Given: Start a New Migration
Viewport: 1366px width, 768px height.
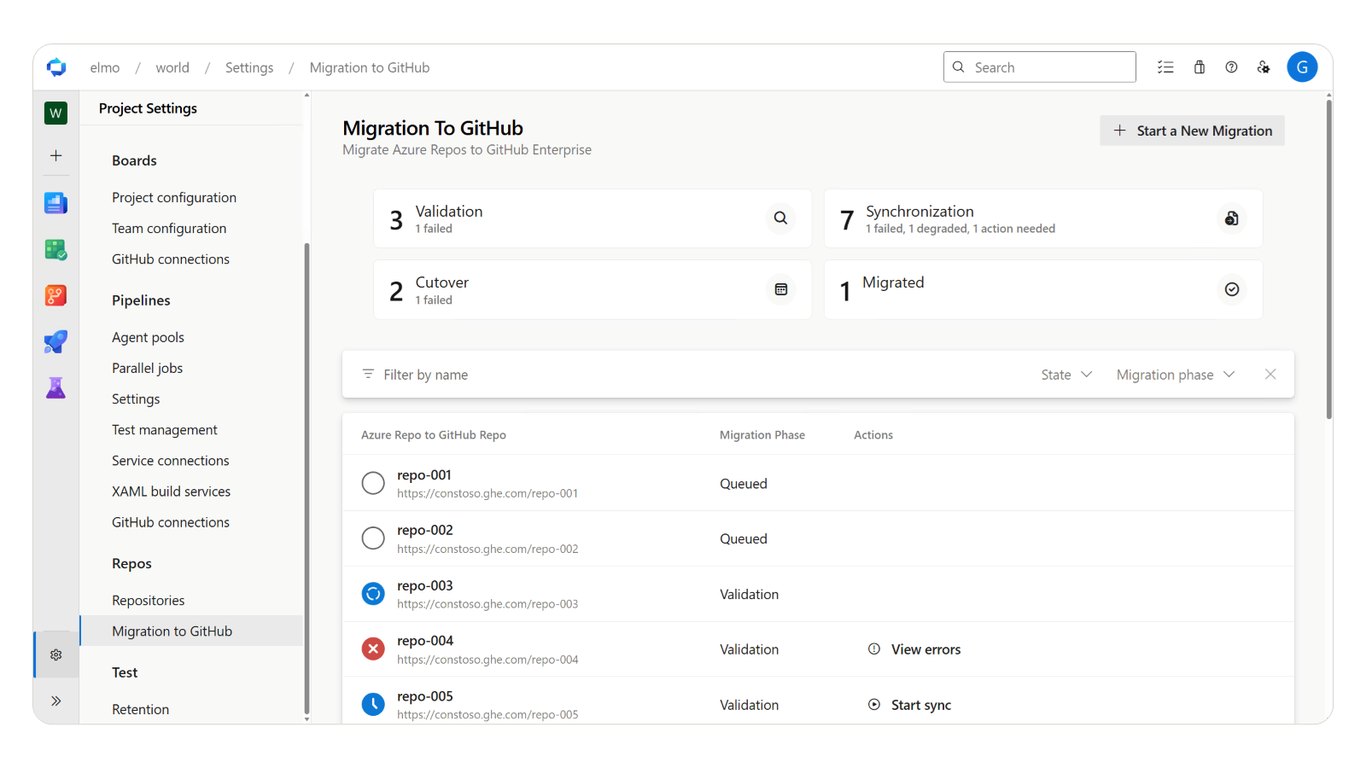Looking at the screenshot, I should (x=1192, y=131).
